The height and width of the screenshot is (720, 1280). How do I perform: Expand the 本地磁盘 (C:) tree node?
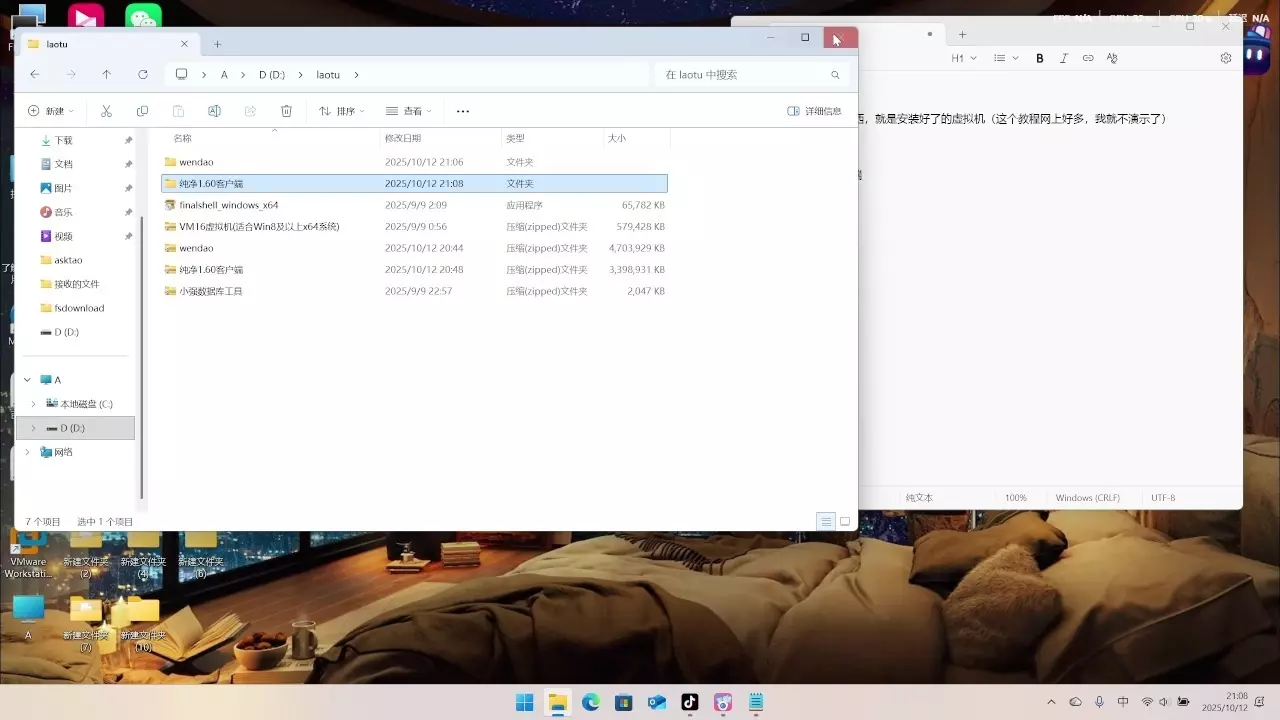click(x=33, y=404)
